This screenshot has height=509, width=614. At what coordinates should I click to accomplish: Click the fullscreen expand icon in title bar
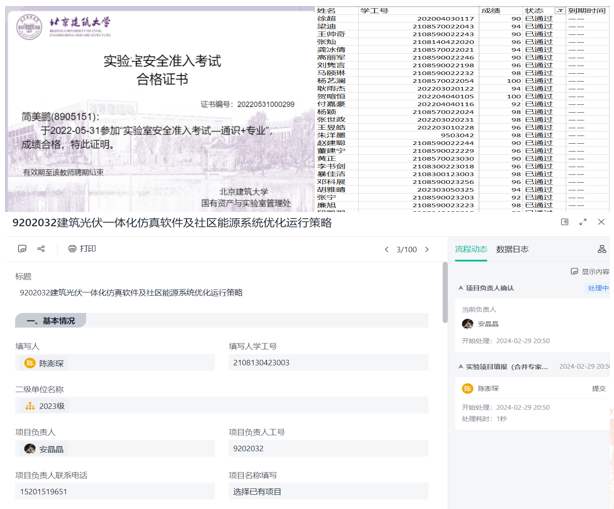[x=582, y=222]
